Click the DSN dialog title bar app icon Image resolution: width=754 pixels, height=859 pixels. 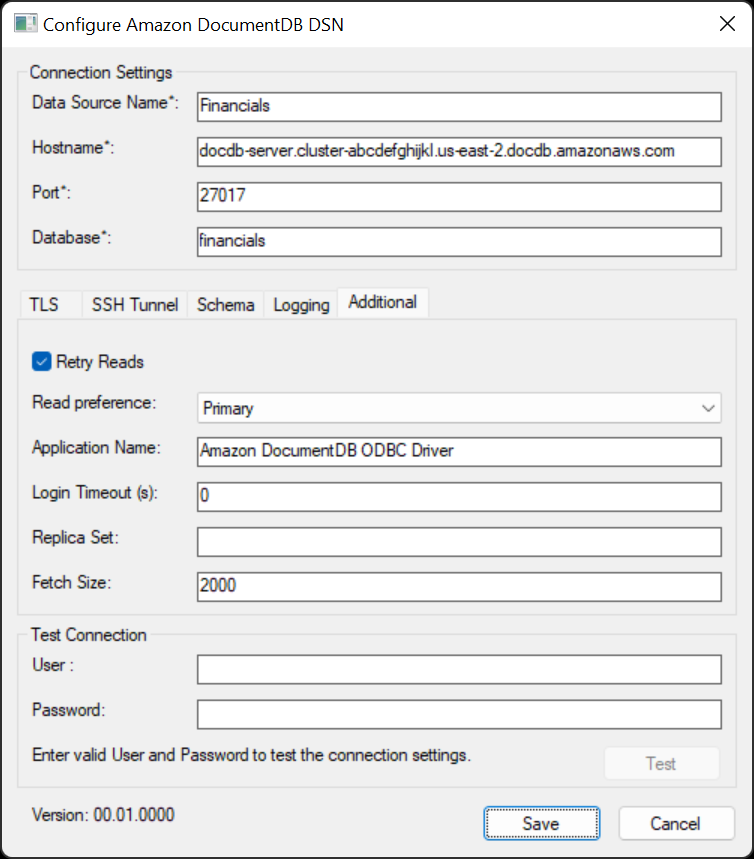point(25,24)
